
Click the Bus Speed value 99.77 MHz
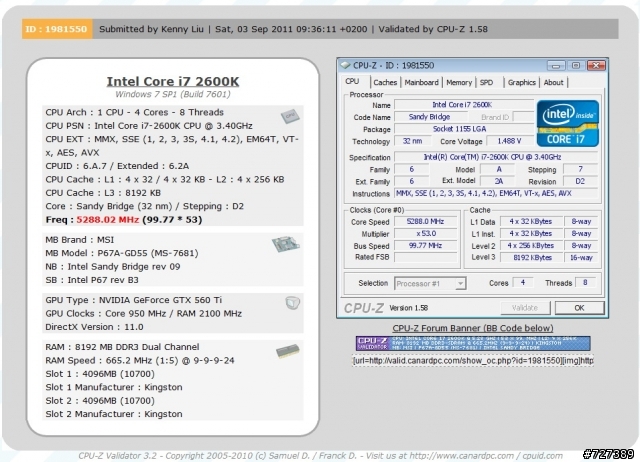coord(425,245)
